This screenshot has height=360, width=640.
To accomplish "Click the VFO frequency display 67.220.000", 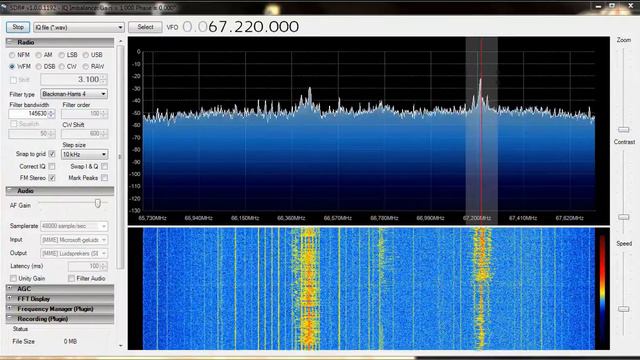I will tap(241, 27).
